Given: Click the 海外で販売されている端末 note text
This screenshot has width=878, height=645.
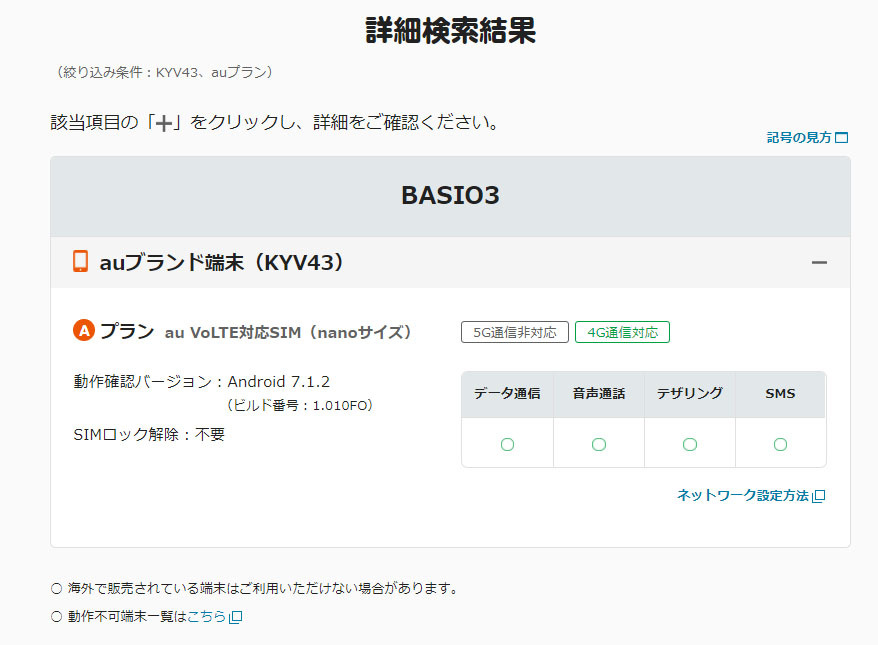Looking at the screenshot, I should click(x=263, y=588).
